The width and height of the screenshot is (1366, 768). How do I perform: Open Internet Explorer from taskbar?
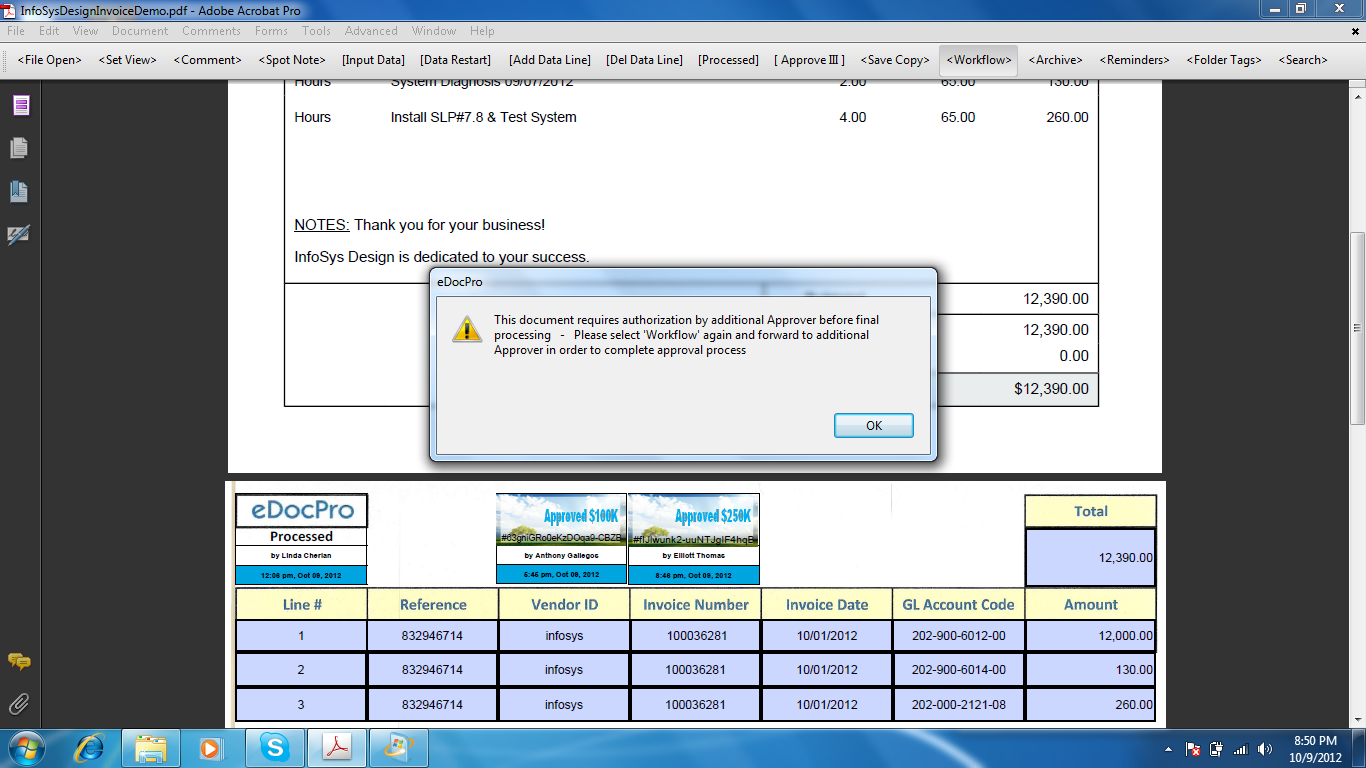tap(90, 748)
